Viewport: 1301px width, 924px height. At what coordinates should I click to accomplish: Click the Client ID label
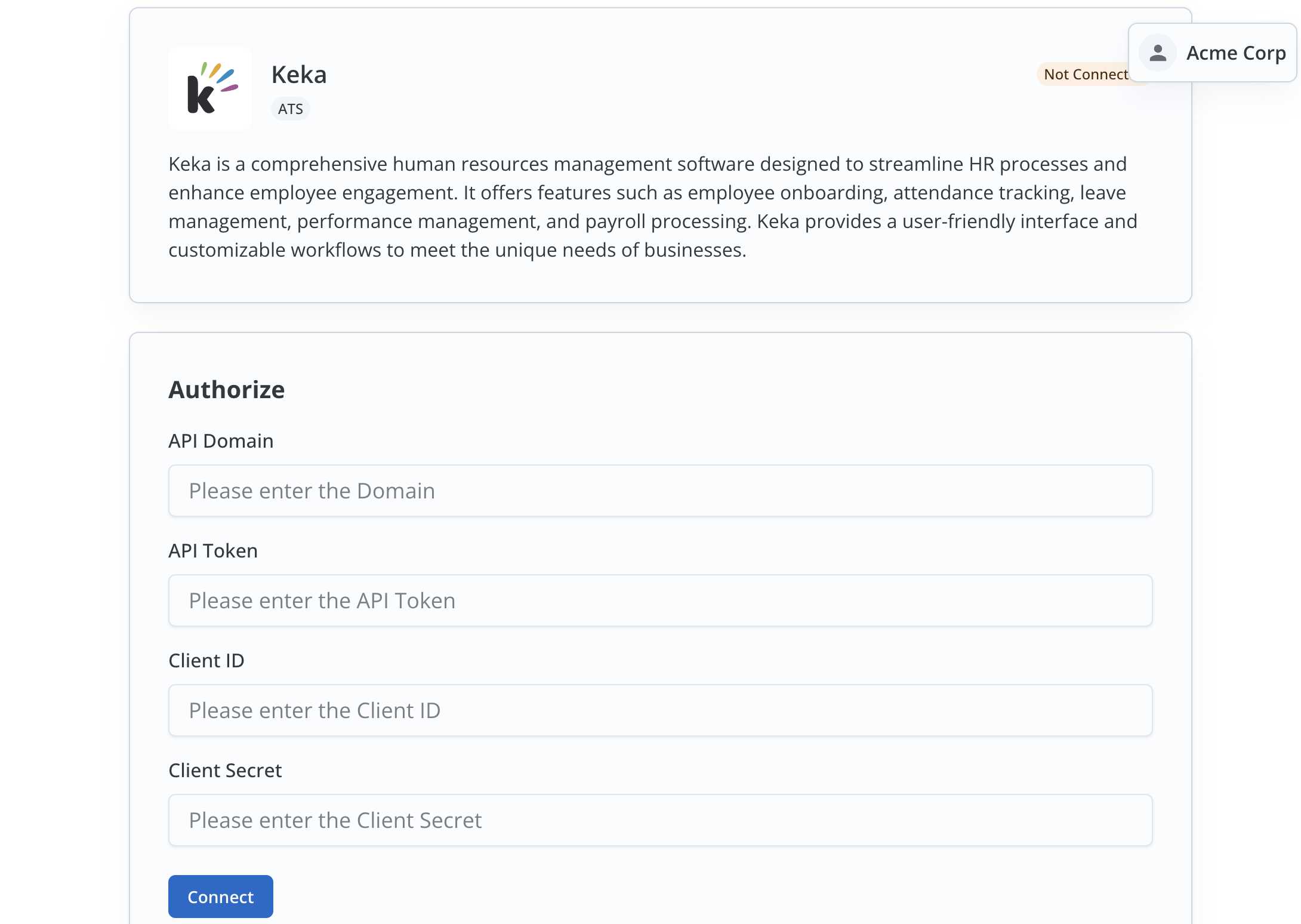coord(206,660)
